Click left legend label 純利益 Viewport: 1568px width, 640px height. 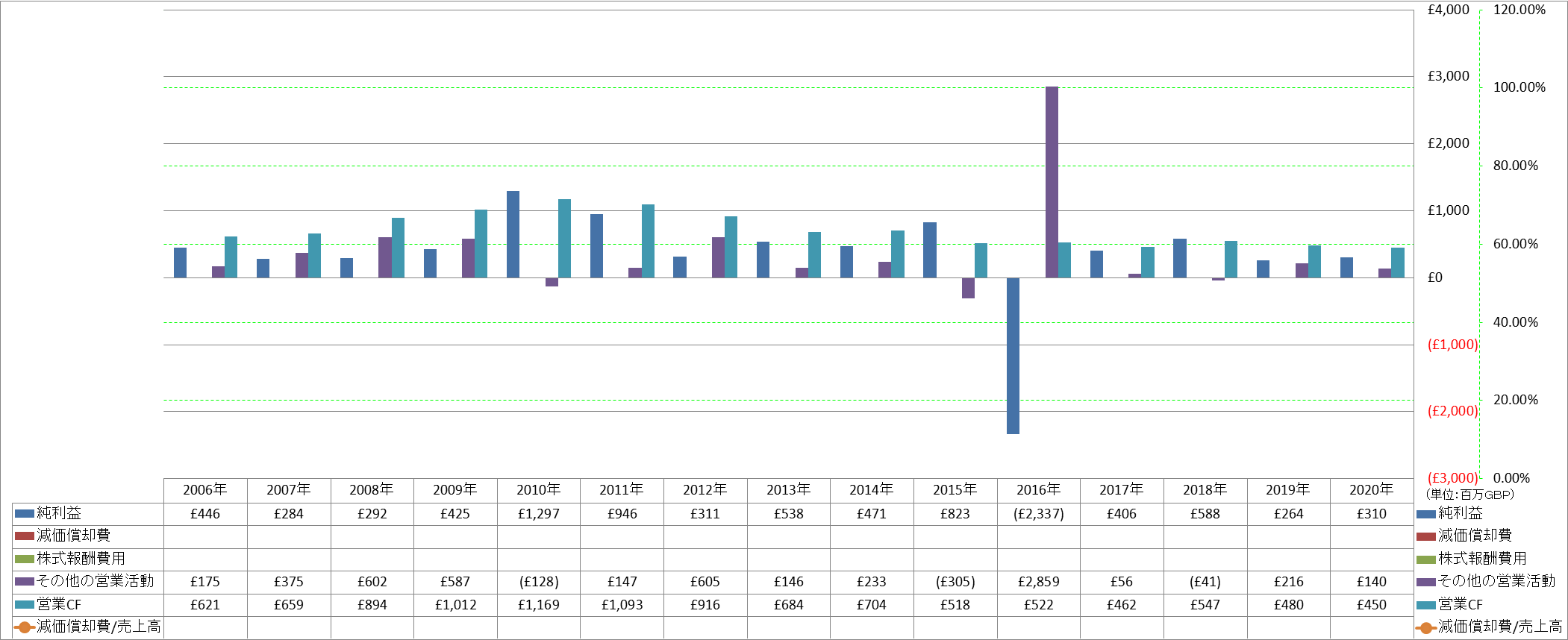(59, 513)
